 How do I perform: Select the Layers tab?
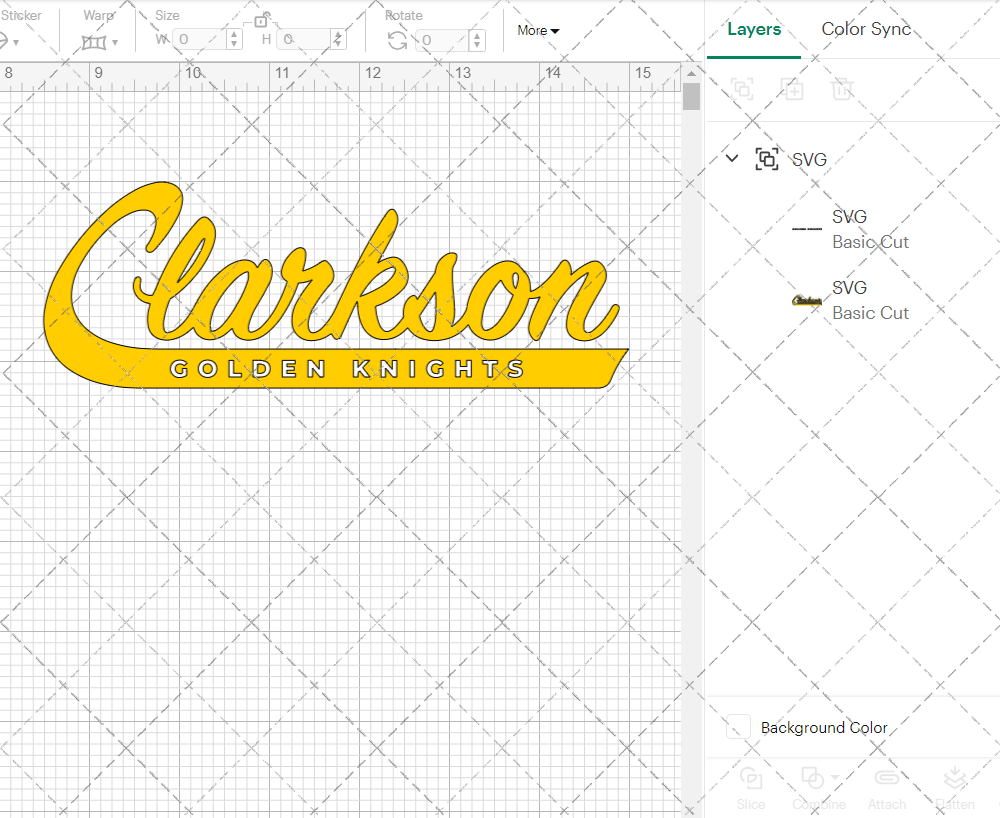(x=754, y=29)
